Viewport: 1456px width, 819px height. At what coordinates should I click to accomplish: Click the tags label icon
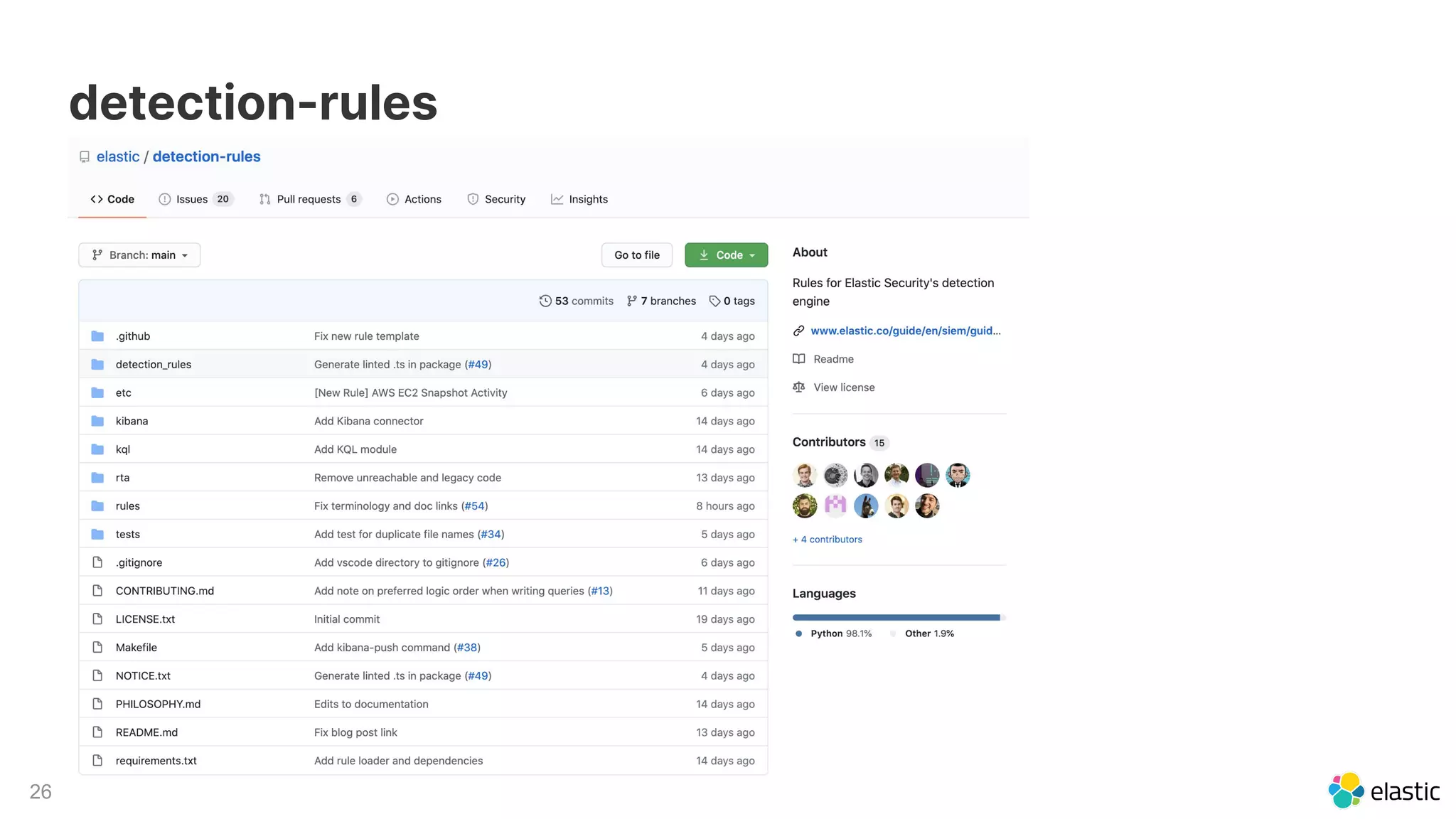pyautogui.click(x=714, y=301)
